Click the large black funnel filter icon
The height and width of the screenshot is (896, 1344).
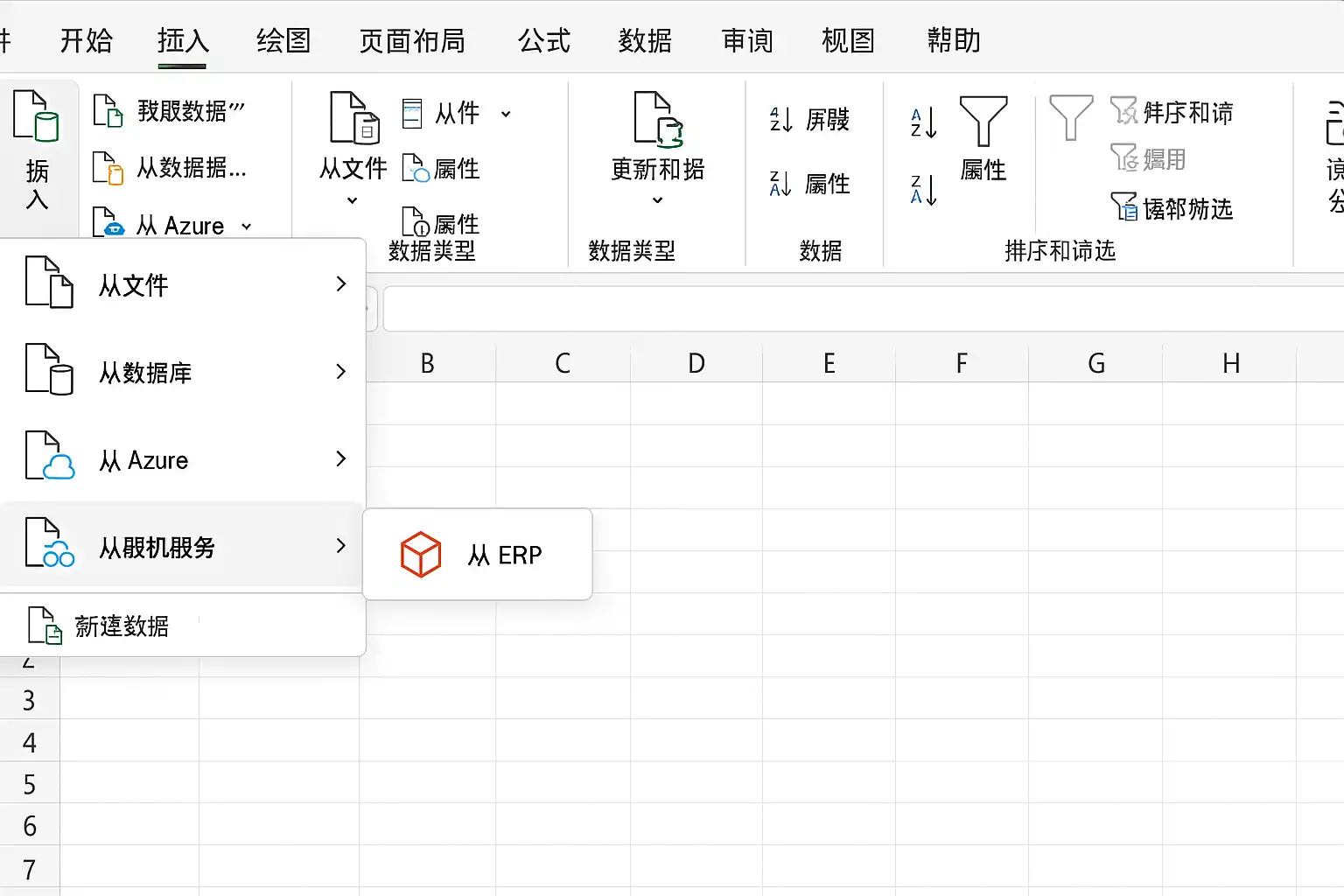[x=983, y=121]
